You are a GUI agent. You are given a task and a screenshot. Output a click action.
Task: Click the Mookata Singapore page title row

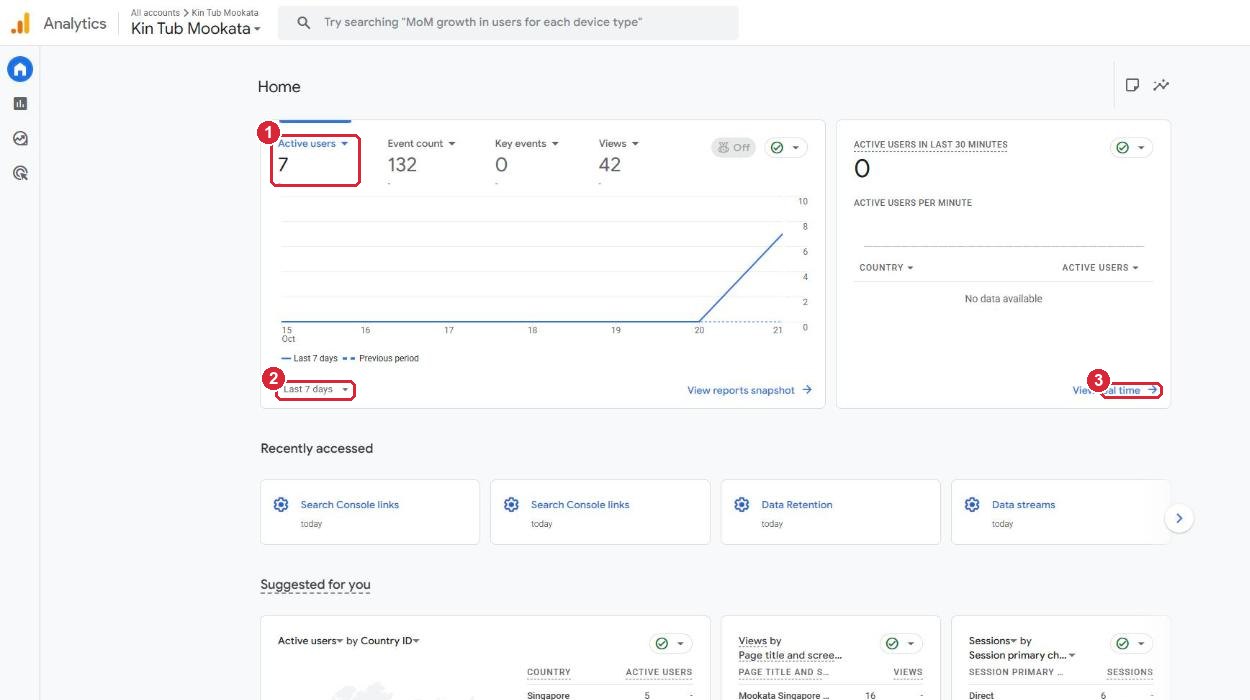(x=830, y=695)
